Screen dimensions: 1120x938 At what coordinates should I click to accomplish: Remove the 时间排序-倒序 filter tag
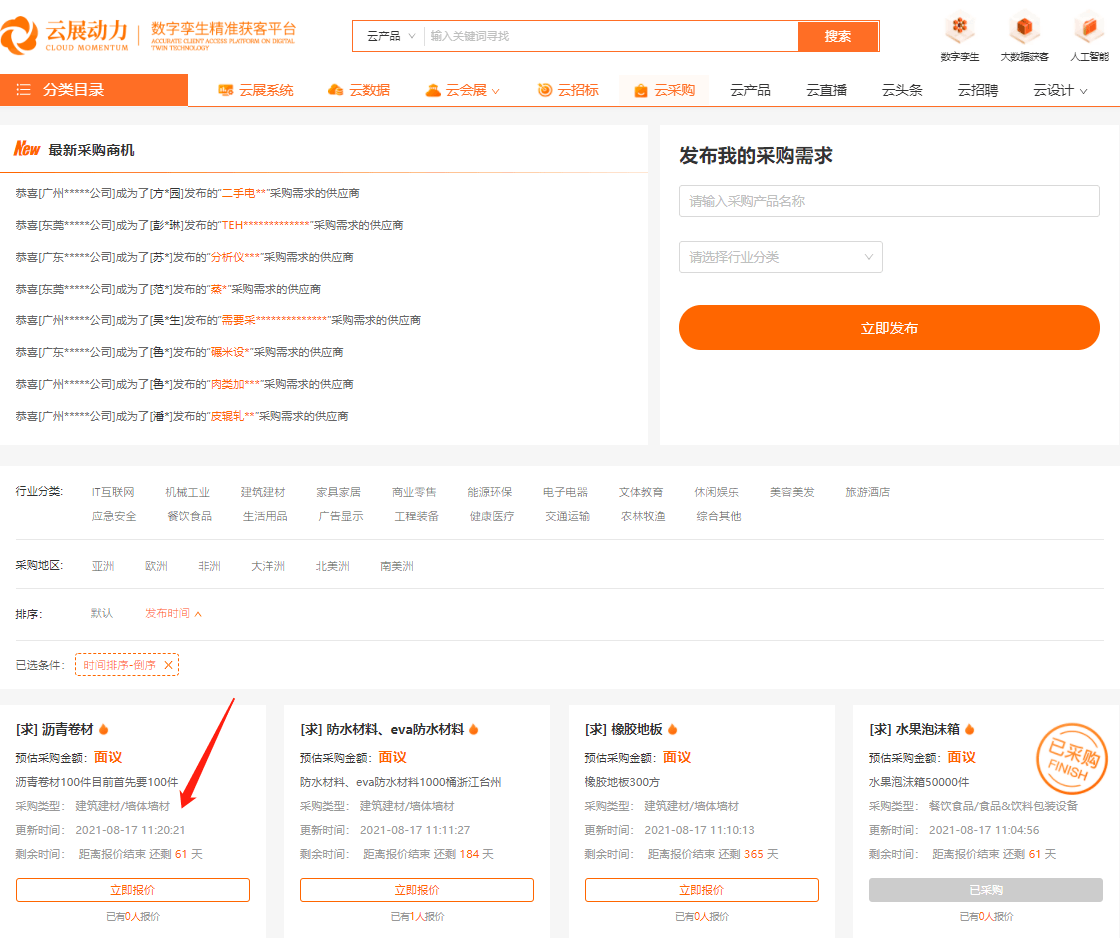pyautogui.click(x=168, y=665)
